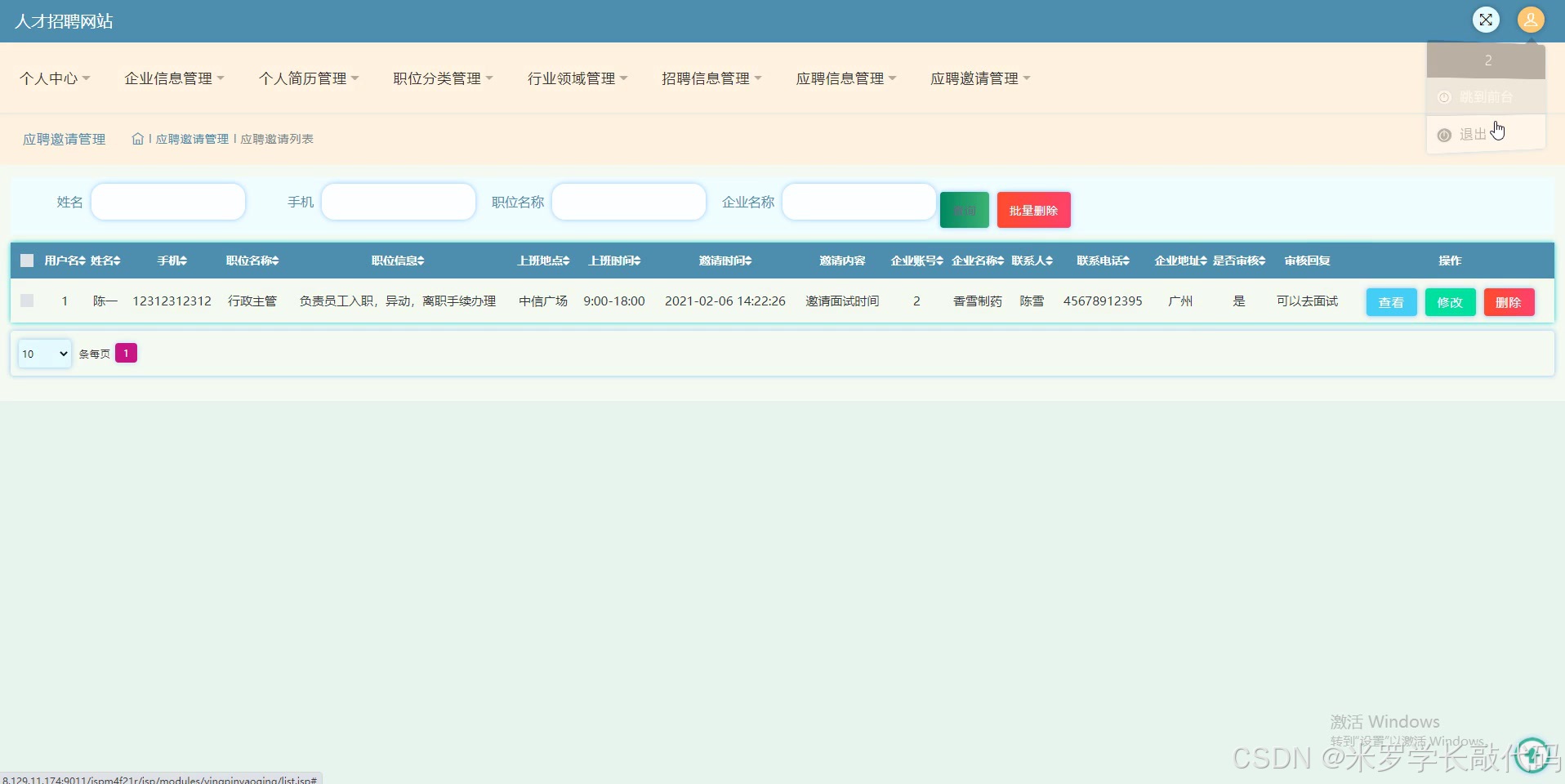Viewport: 1565px width, 784px height.
Task: Open the user avatar menu
Action: (x=1531, y=20)
